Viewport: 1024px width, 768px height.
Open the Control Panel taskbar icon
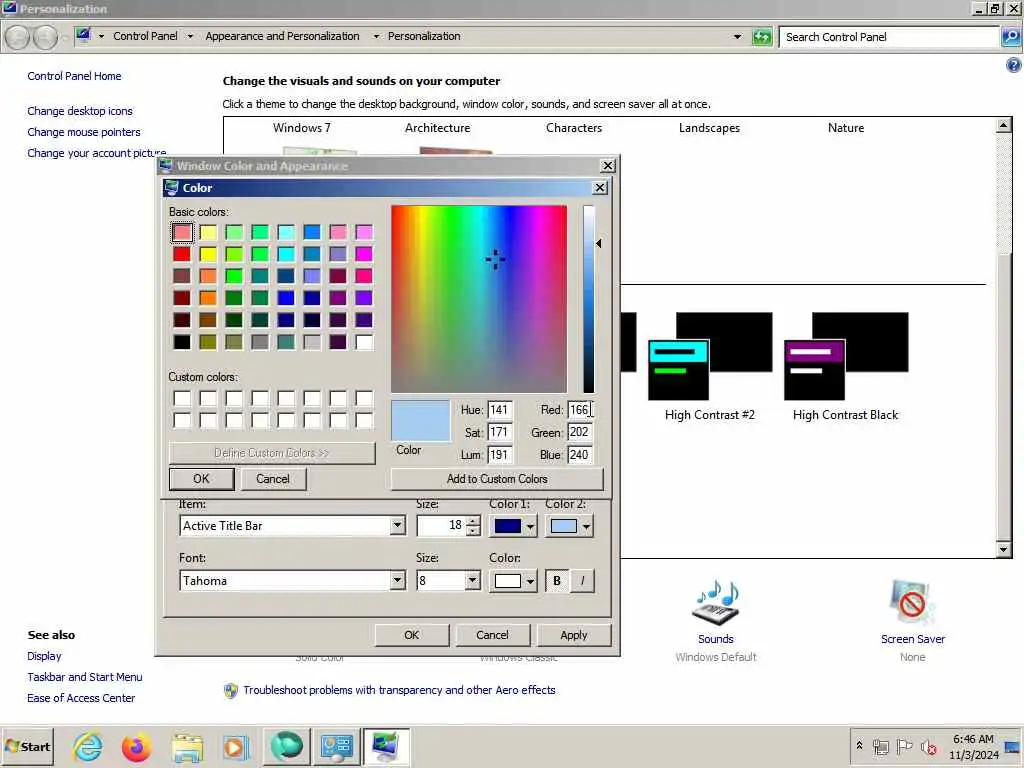click(336, 746)
